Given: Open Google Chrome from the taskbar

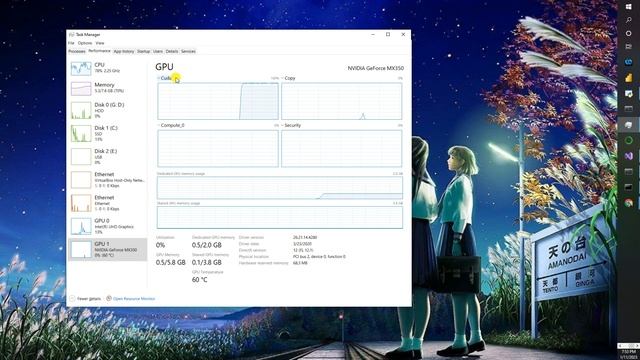Looking at the screenshot, I should [x=629, y=203].
